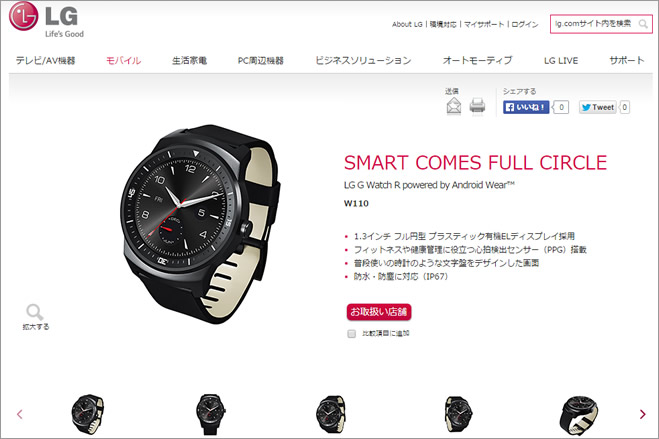Open the LG LIVE menu item

point(561,60)
